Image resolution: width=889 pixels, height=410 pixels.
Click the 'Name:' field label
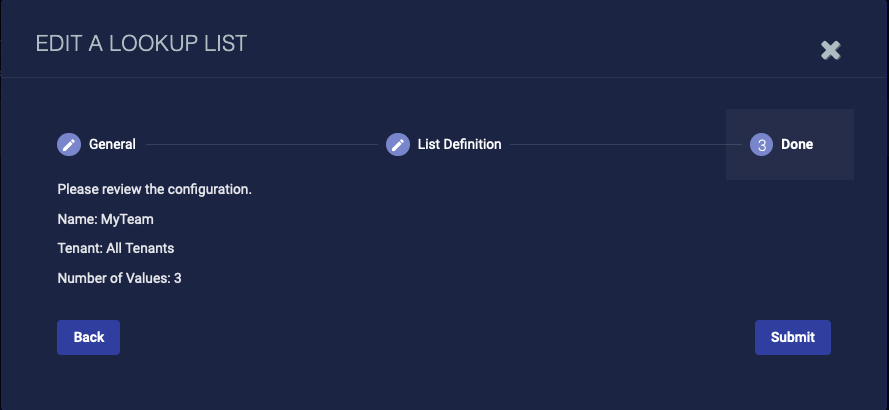pyautogui.click(x=77, y=219)
